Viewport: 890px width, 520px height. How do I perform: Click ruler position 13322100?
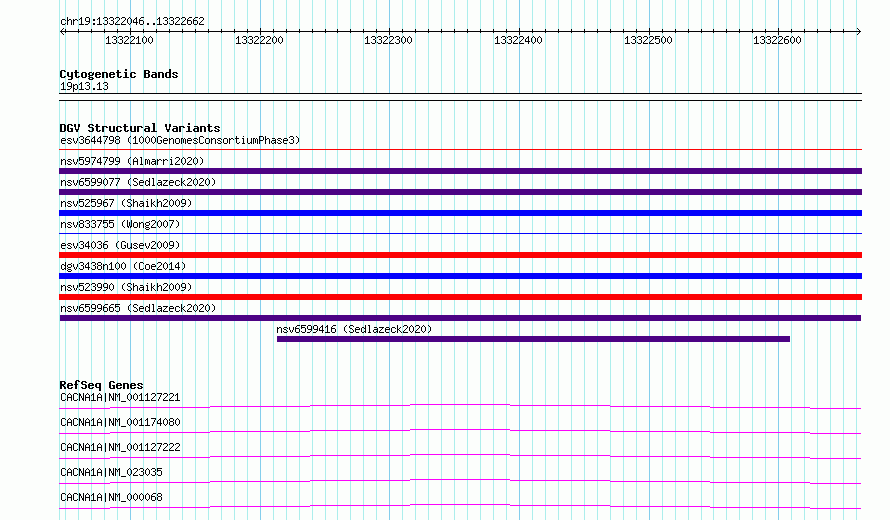click(x=129, y=40)
